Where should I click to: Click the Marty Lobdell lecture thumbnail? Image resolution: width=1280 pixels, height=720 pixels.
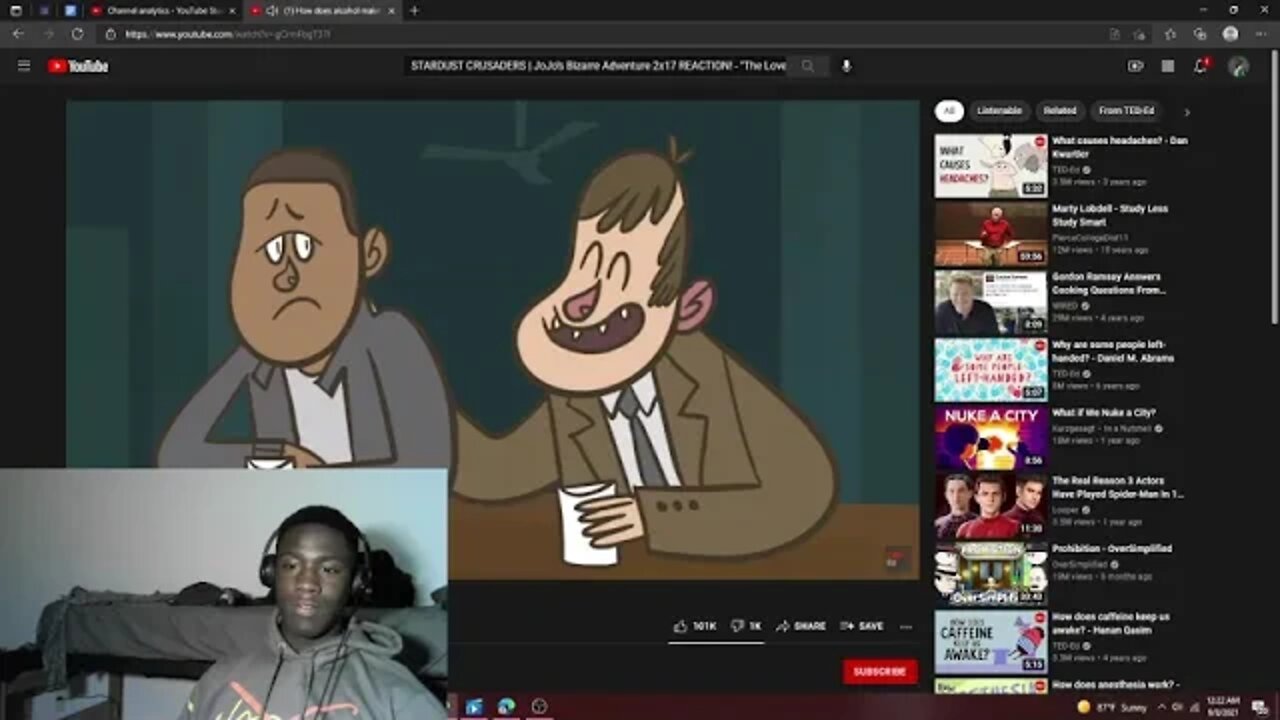point(991,234)
